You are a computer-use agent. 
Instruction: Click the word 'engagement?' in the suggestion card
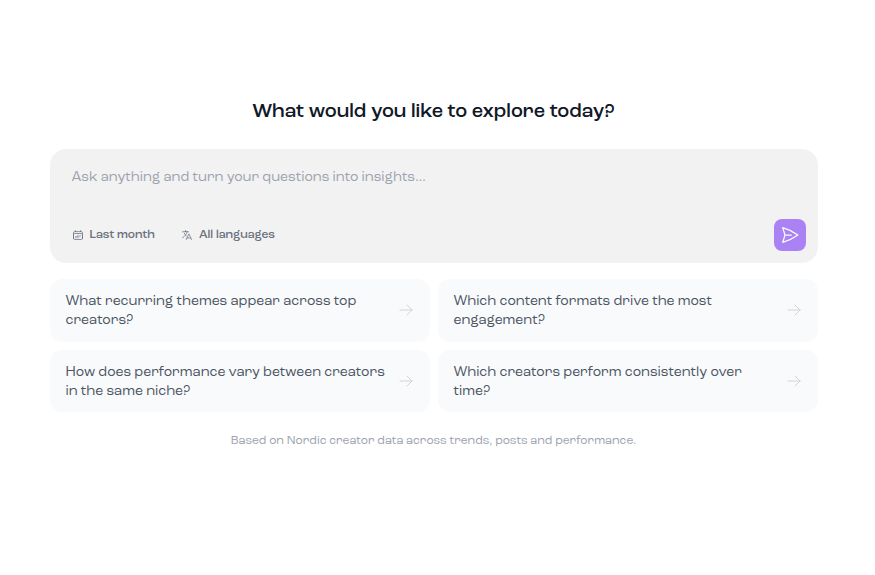tap(499, 320)
